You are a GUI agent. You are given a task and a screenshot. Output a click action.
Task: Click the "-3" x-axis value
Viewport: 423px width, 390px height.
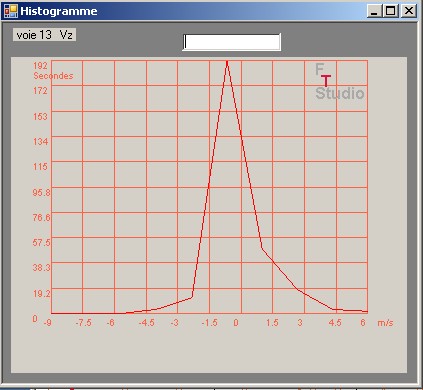click(x=175, y=323)
